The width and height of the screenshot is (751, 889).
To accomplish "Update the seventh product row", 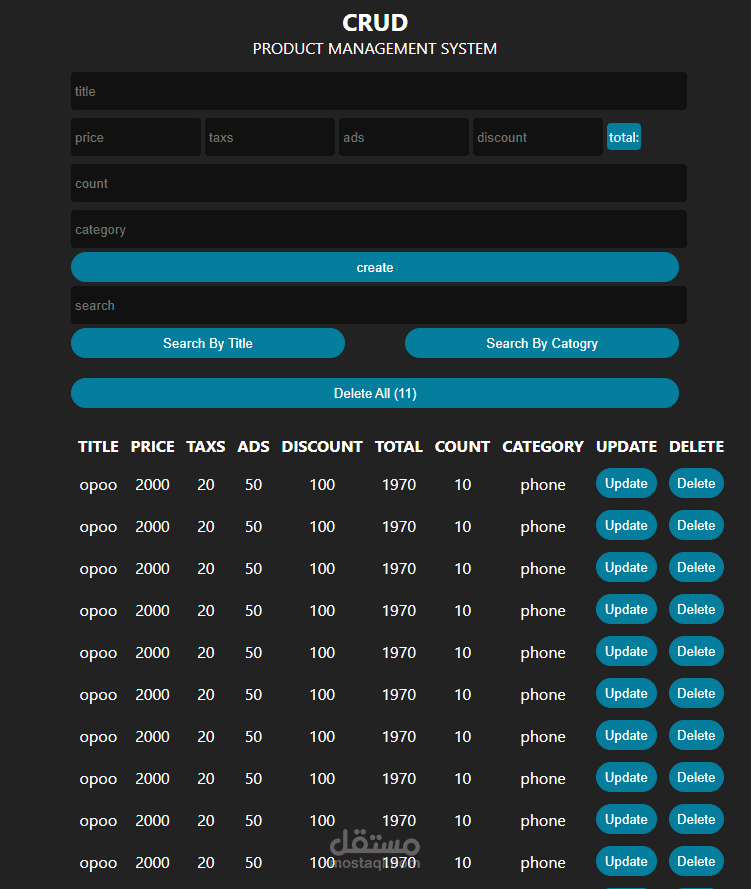I will [626, 735].
